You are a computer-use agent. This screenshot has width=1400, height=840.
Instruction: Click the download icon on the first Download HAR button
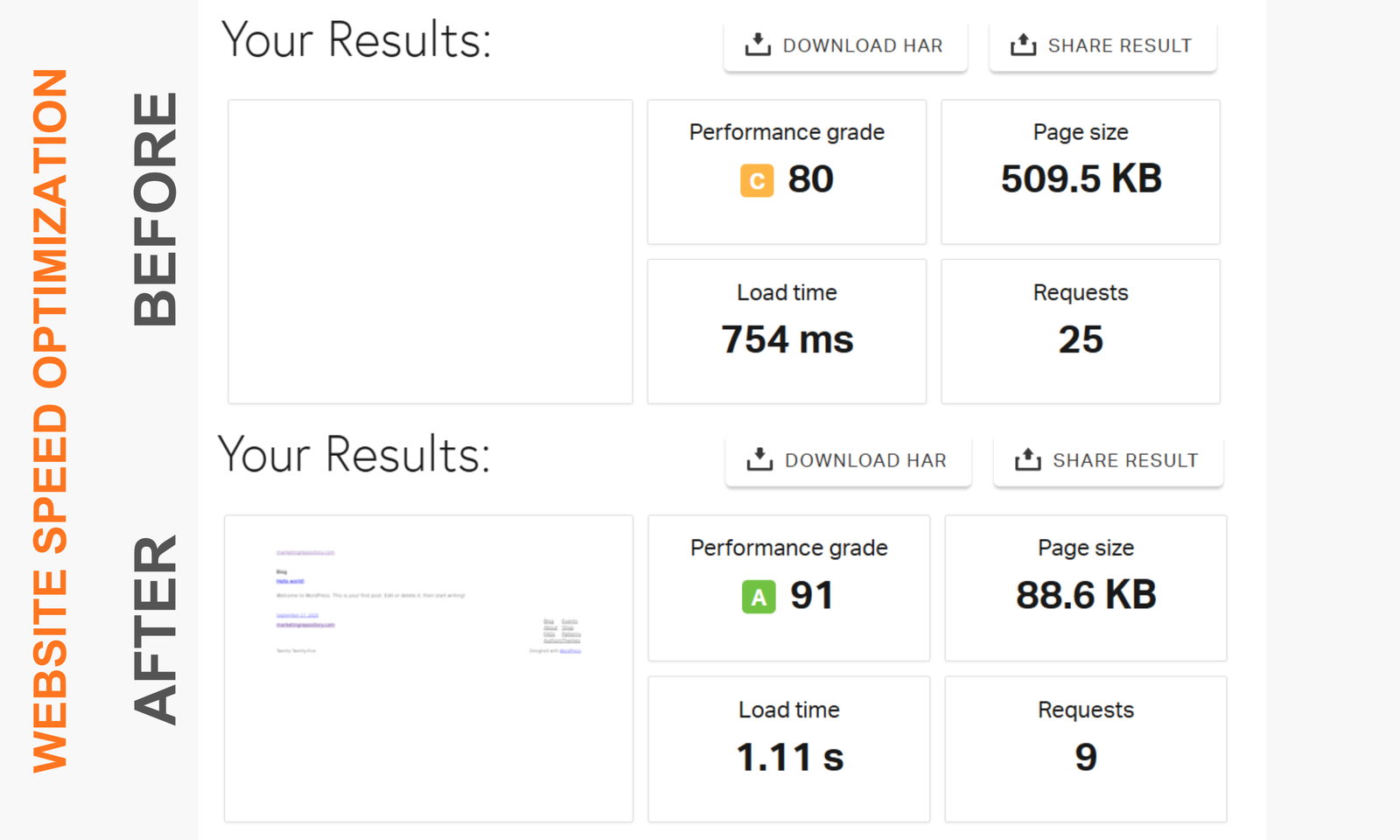(758, 43)
